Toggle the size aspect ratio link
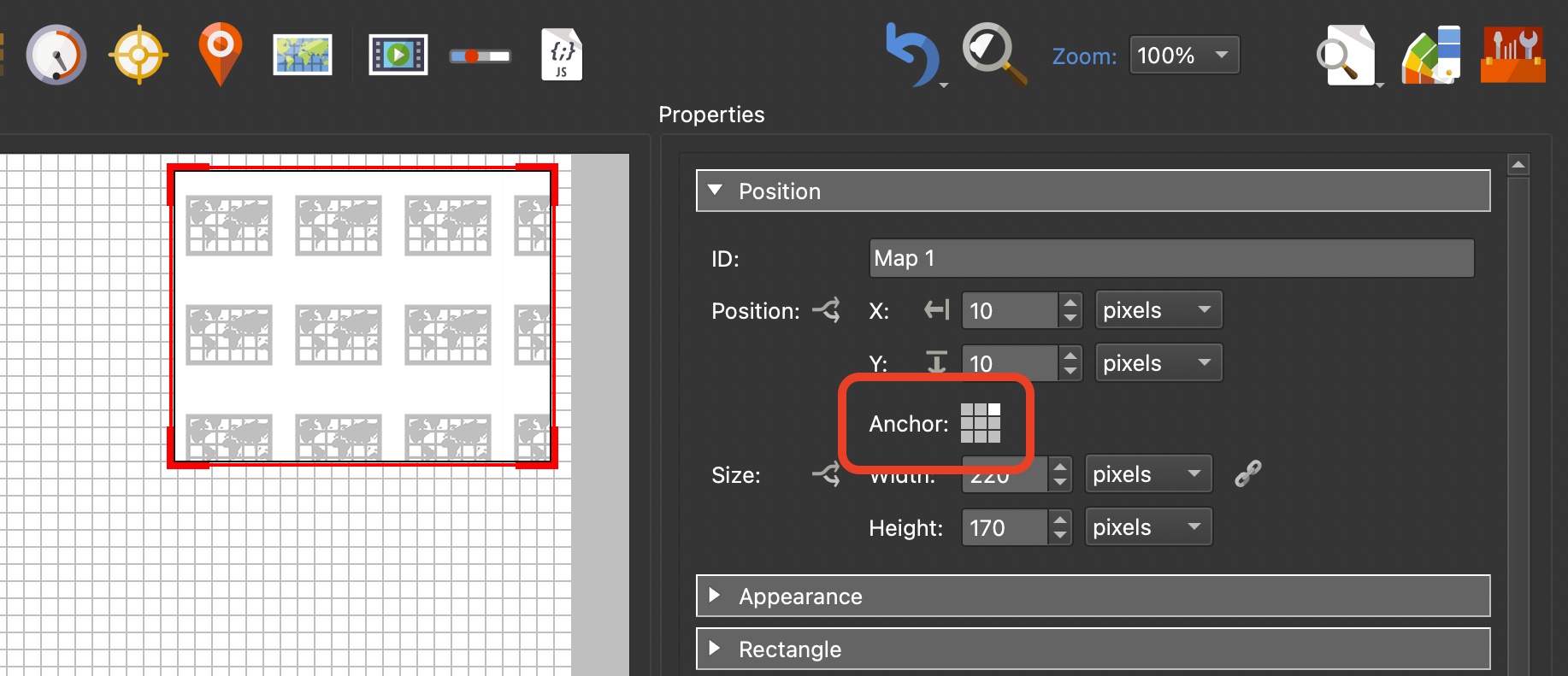The width and height of the screenshot is (1568, 676). pos(1247,473)
